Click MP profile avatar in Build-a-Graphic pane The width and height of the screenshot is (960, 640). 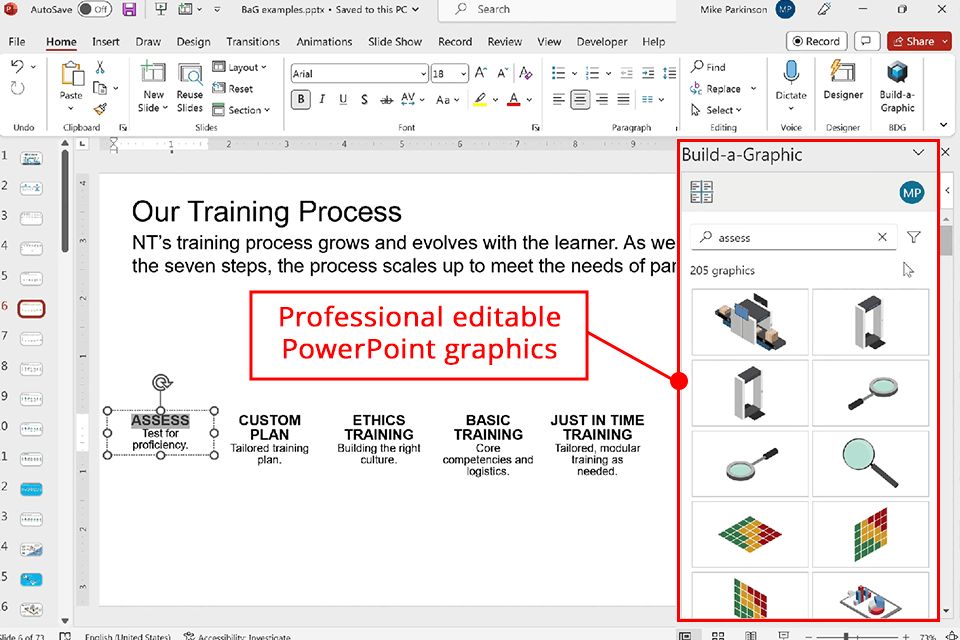click(x=912, y=192)
